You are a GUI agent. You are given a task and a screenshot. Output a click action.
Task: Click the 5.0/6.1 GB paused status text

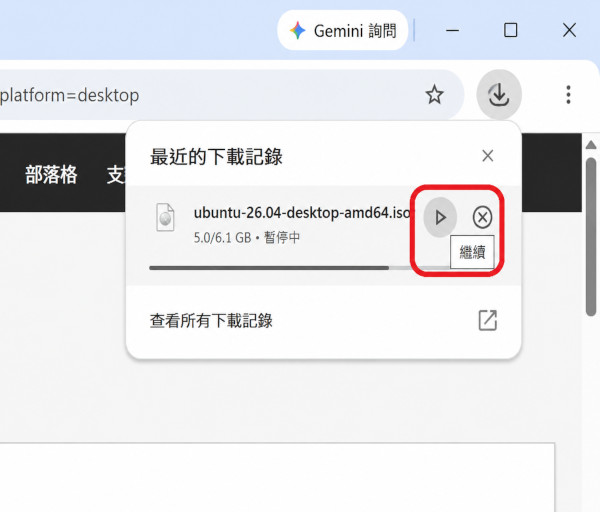247,238
